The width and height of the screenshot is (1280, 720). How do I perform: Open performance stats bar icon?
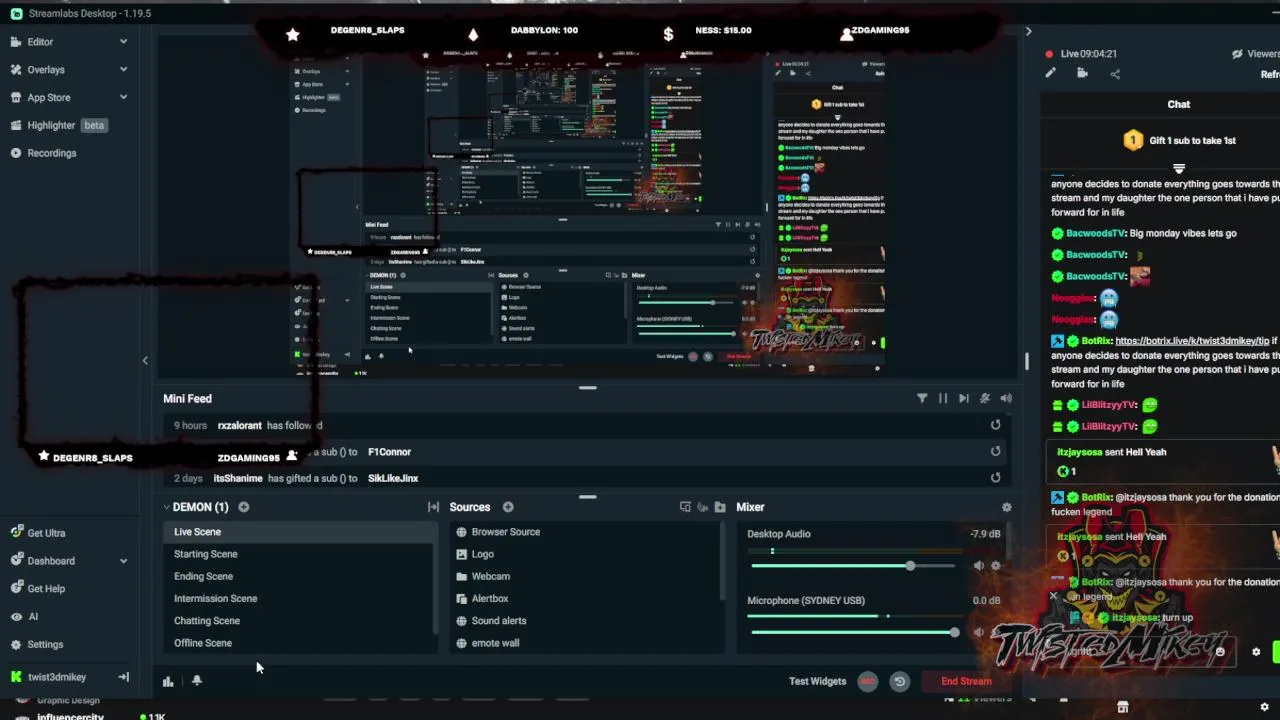point(168,681)
